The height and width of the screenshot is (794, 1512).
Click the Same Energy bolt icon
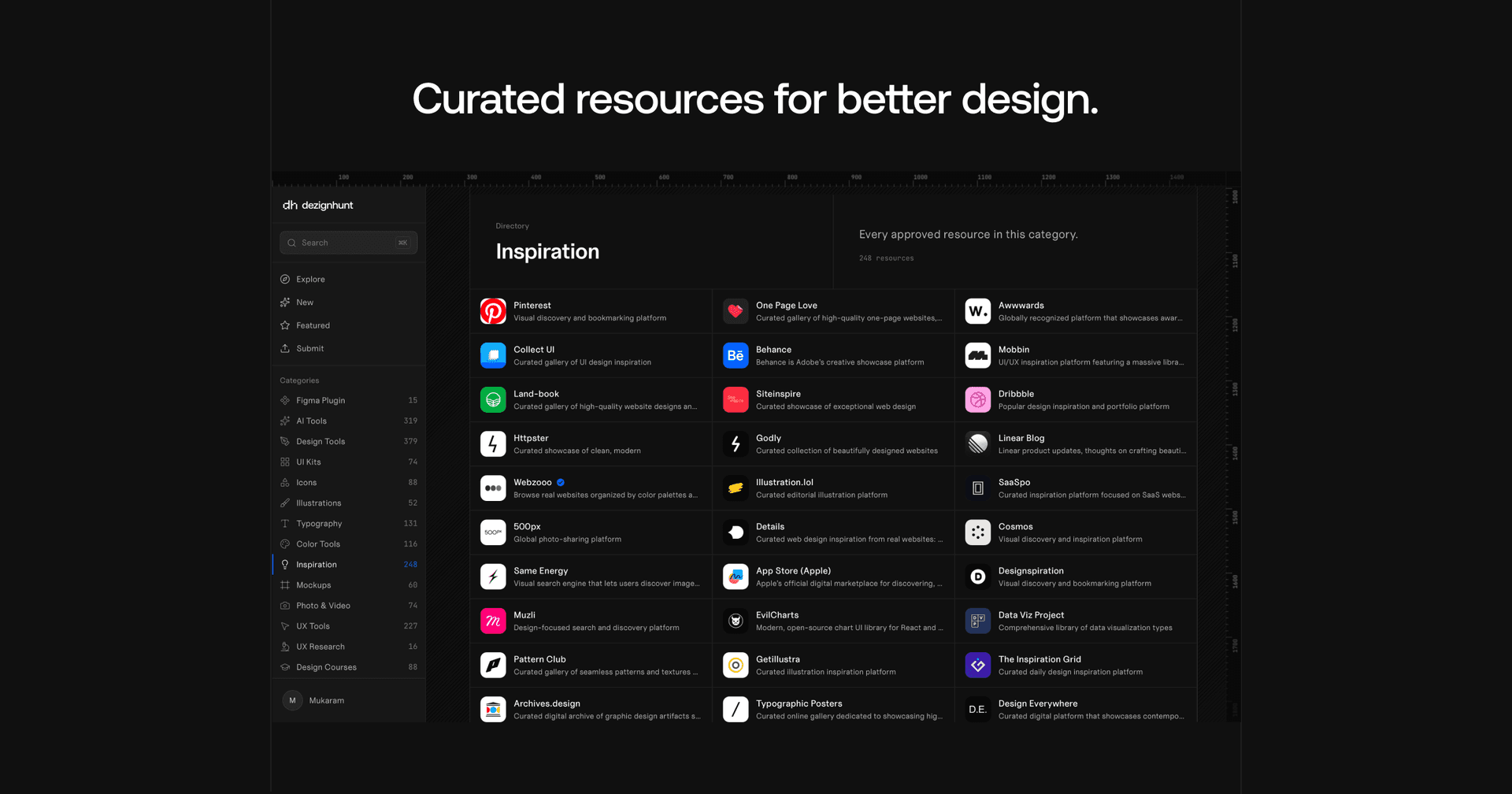pyautogui.click(x=493, y=577)
